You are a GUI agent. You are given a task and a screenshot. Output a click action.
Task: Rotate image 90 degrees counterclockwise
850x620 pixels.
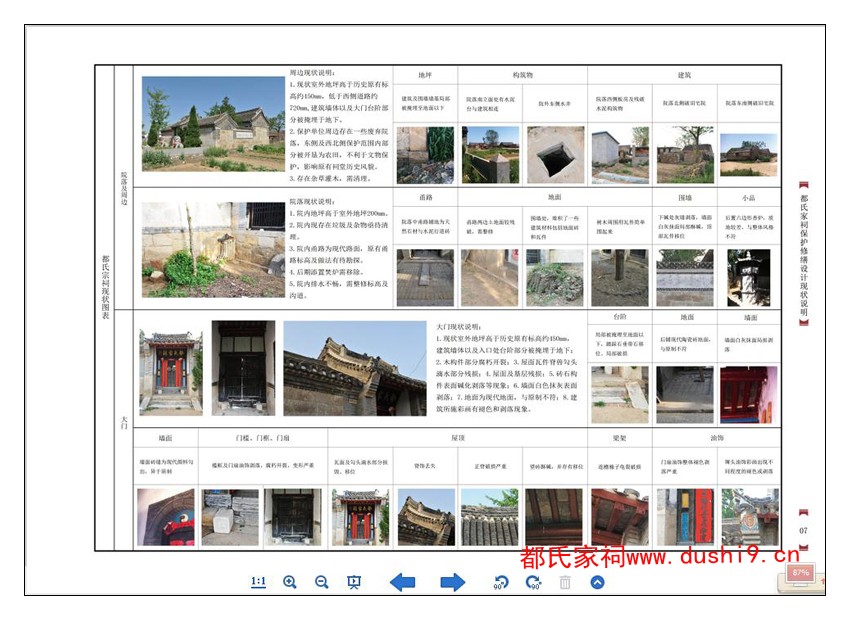(x=500, y=582)
